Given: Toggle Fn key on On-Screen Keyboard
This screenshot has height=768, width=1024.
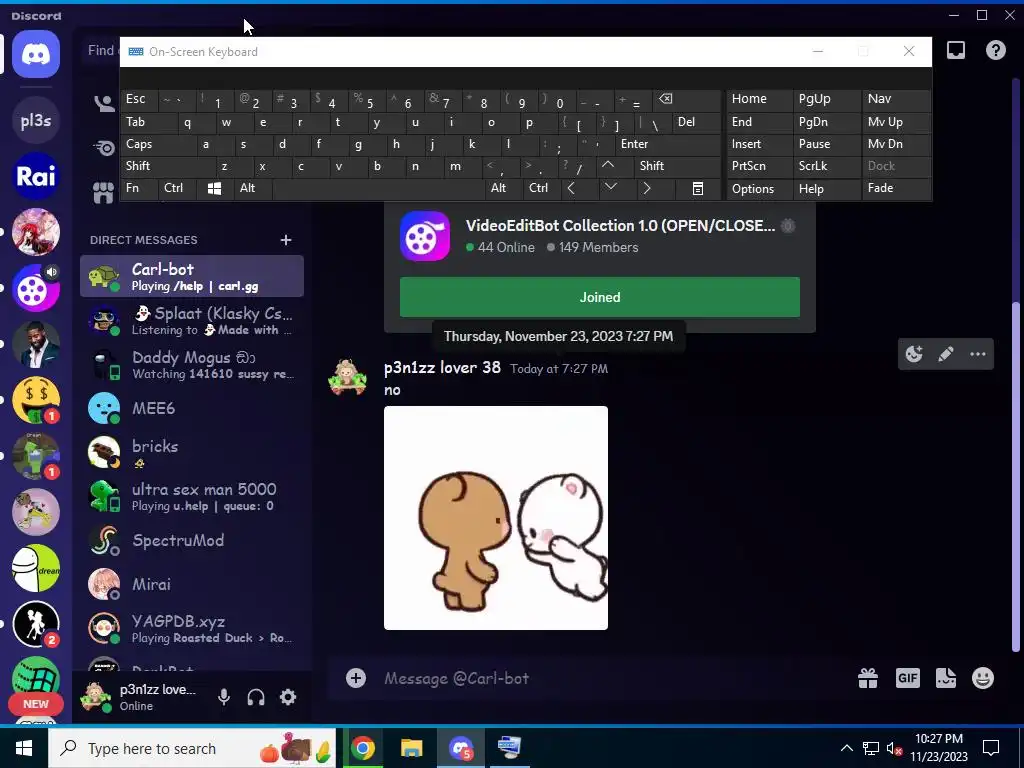Looking at the screenshot, I should (138, 188).
